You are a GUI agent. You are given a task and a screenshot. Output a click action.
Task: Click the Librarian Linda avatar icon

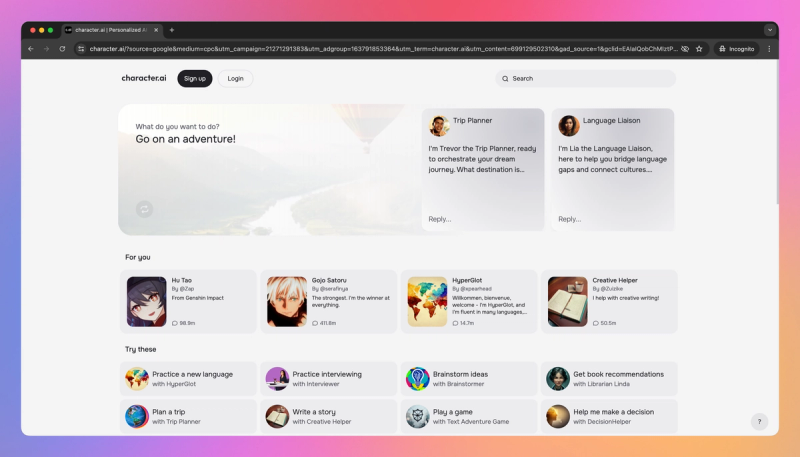tap(558, 379)
